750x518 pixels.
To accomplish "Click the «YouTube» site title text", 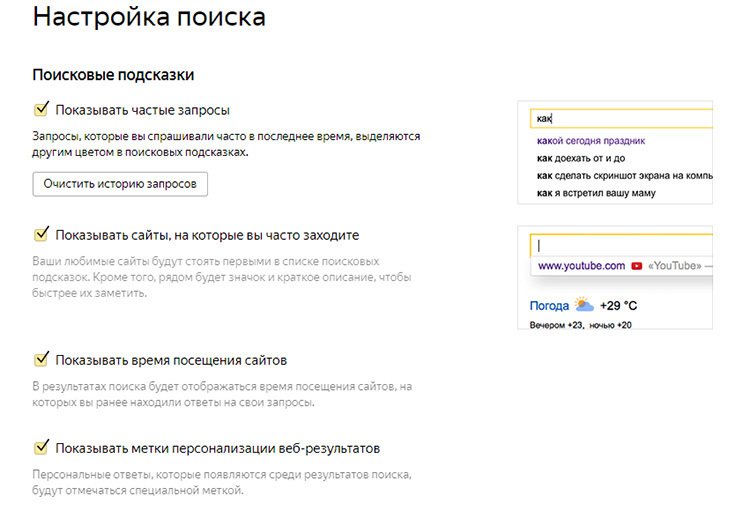I will 674,266.
